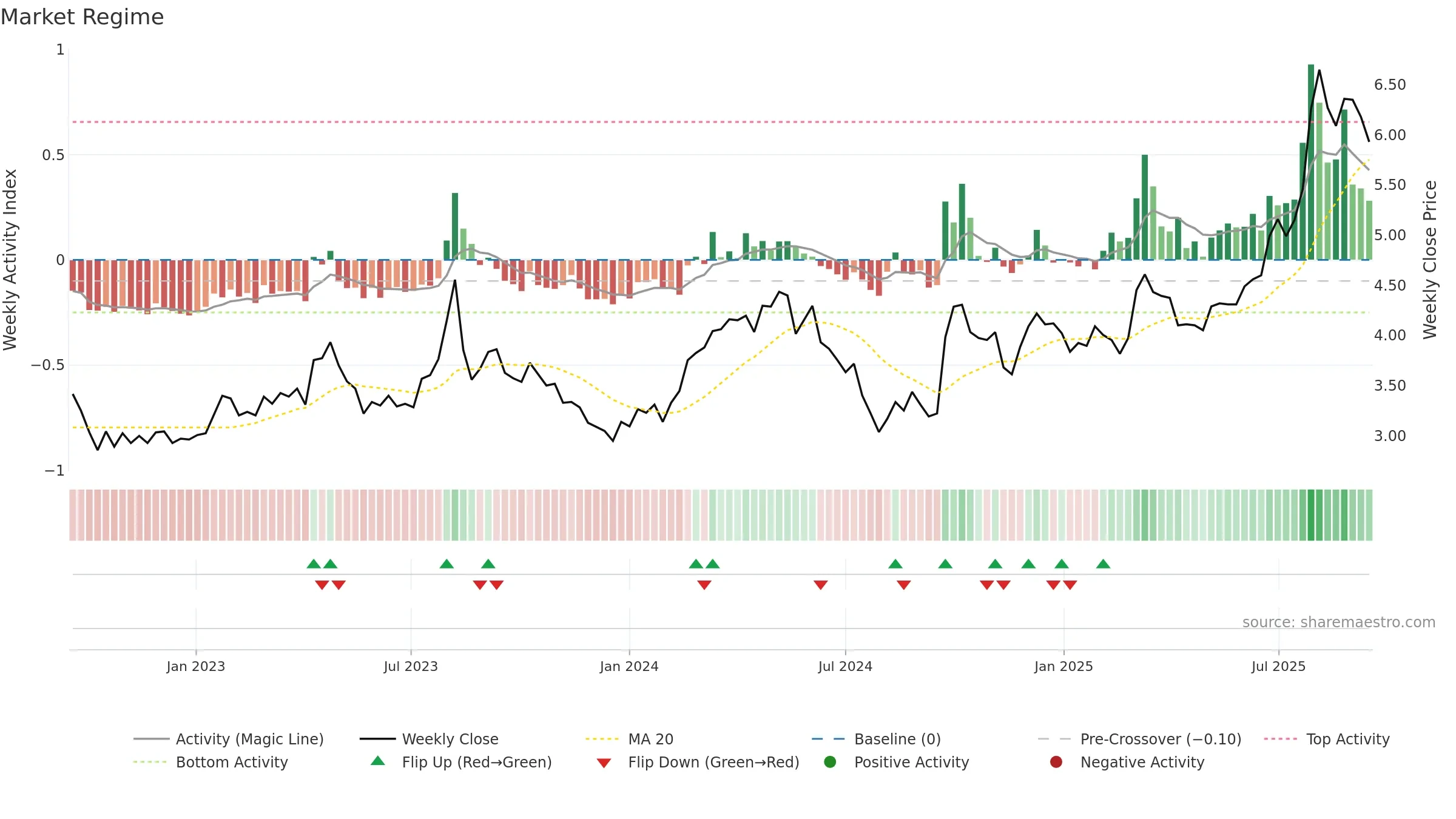Click the Weekly Close Price axis title
1456x819 pixels.
point(1430,260)
